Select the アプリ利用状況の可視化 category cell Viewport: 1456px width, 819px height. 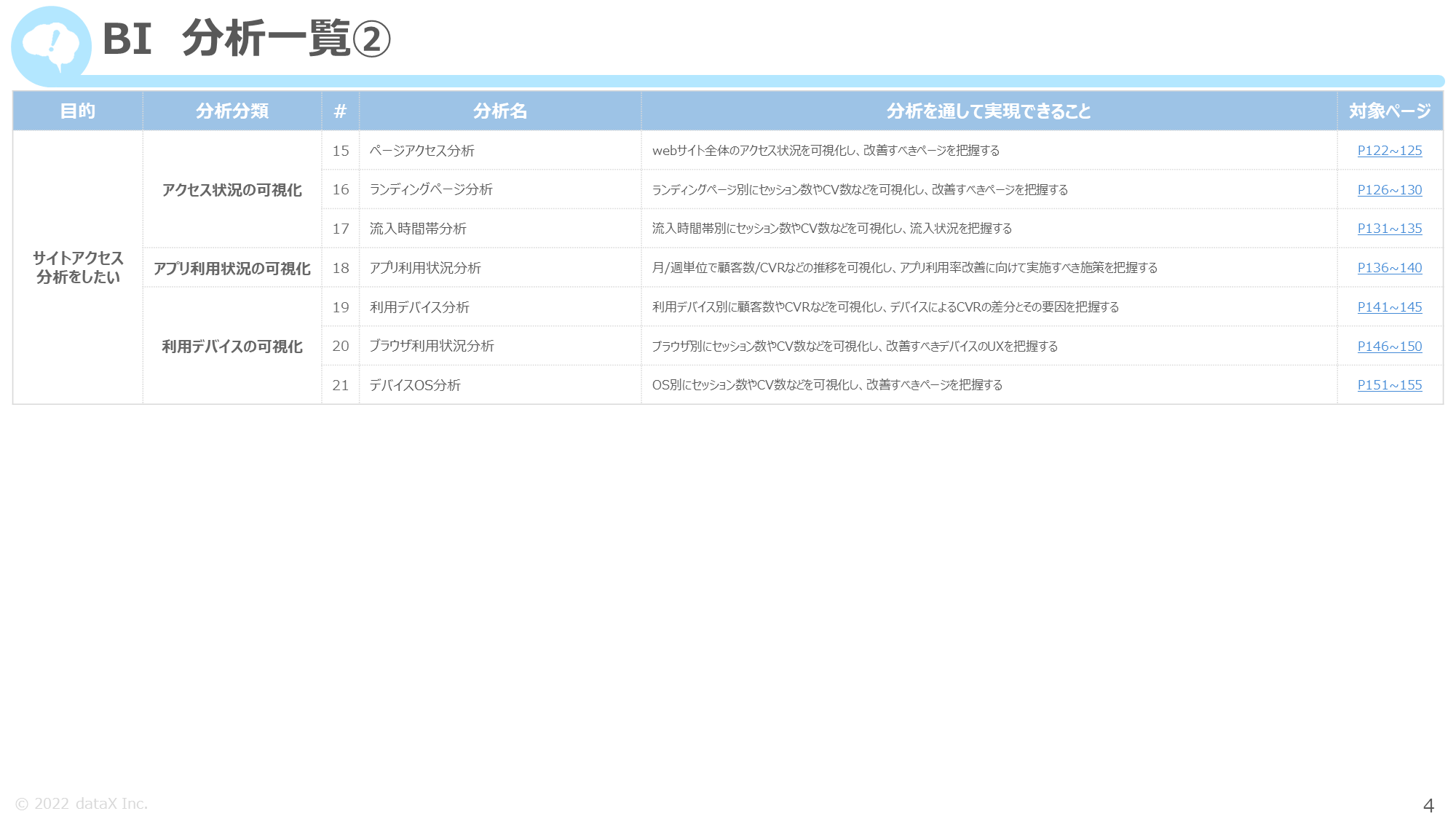pyautogui.click(x=232, y=268)
